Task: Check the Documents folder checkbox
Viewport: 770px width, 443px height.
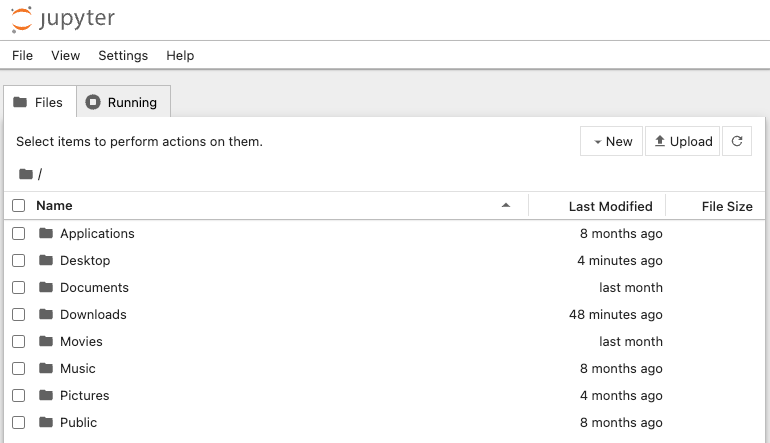Action: (x=18, y=288)
